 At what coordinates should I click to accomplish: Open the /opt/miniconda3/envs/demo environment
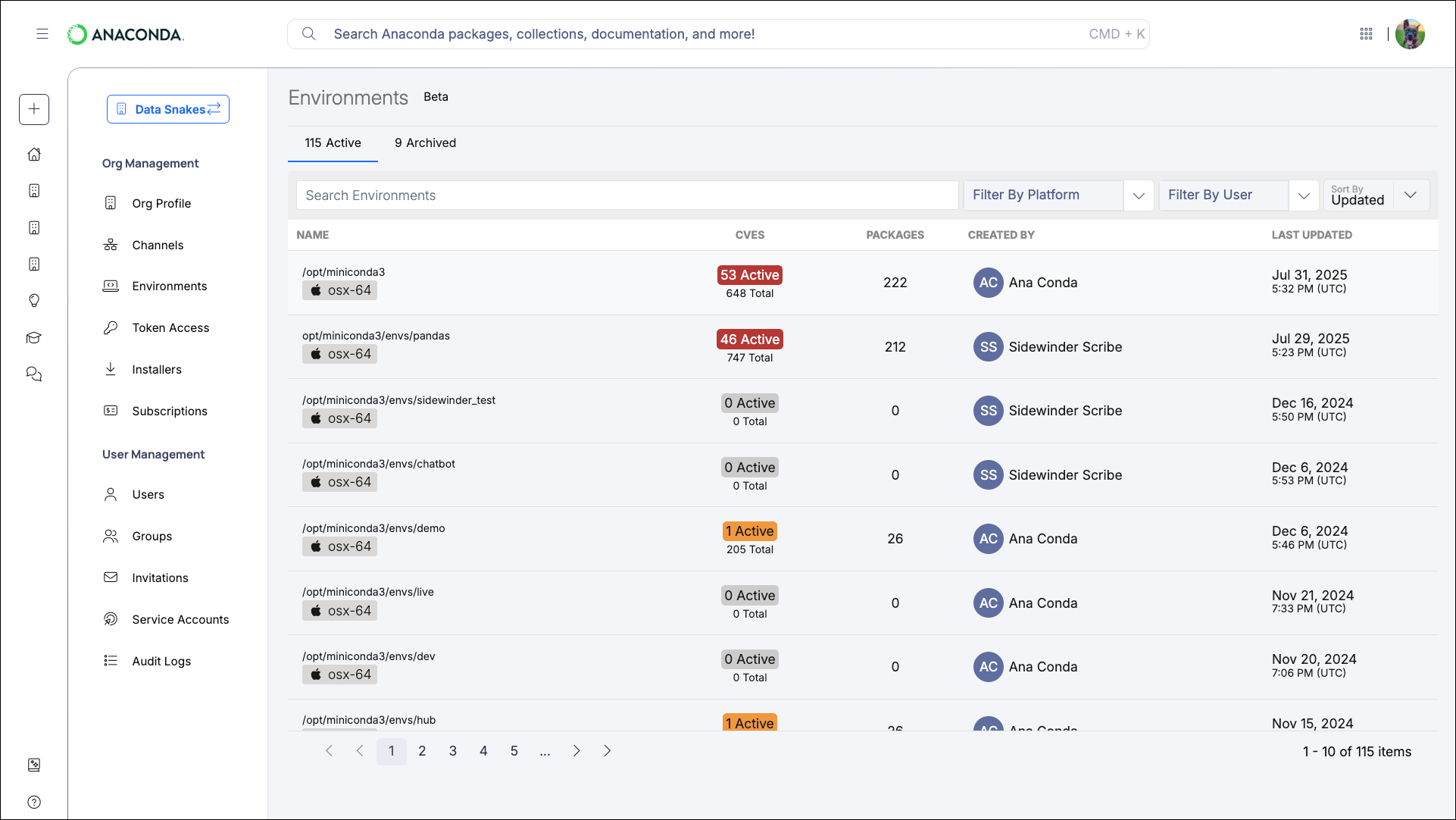click(373, 528)
